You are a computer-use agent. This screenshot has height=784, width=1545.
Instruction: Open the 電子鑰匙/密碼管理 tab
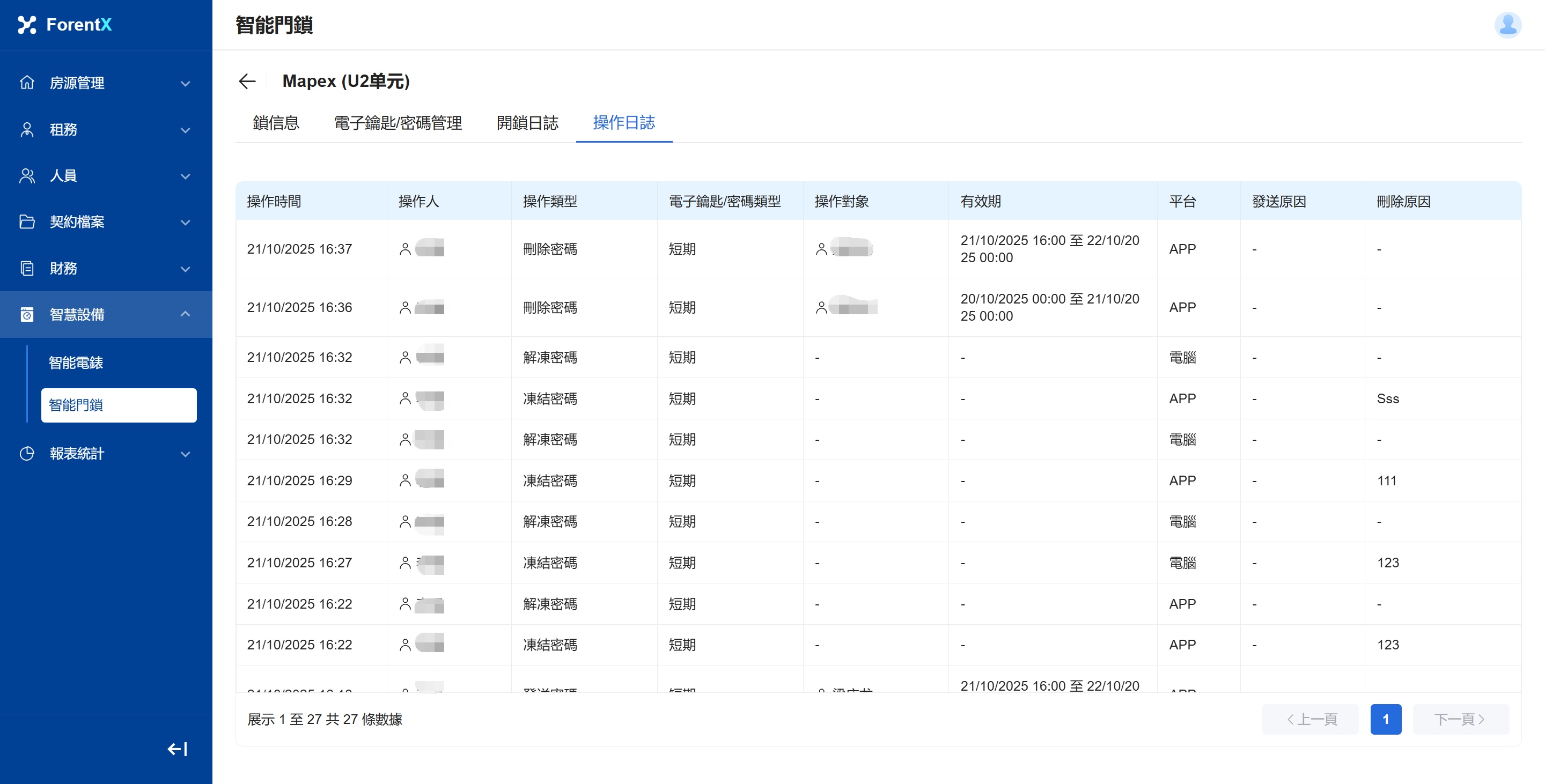398,123
